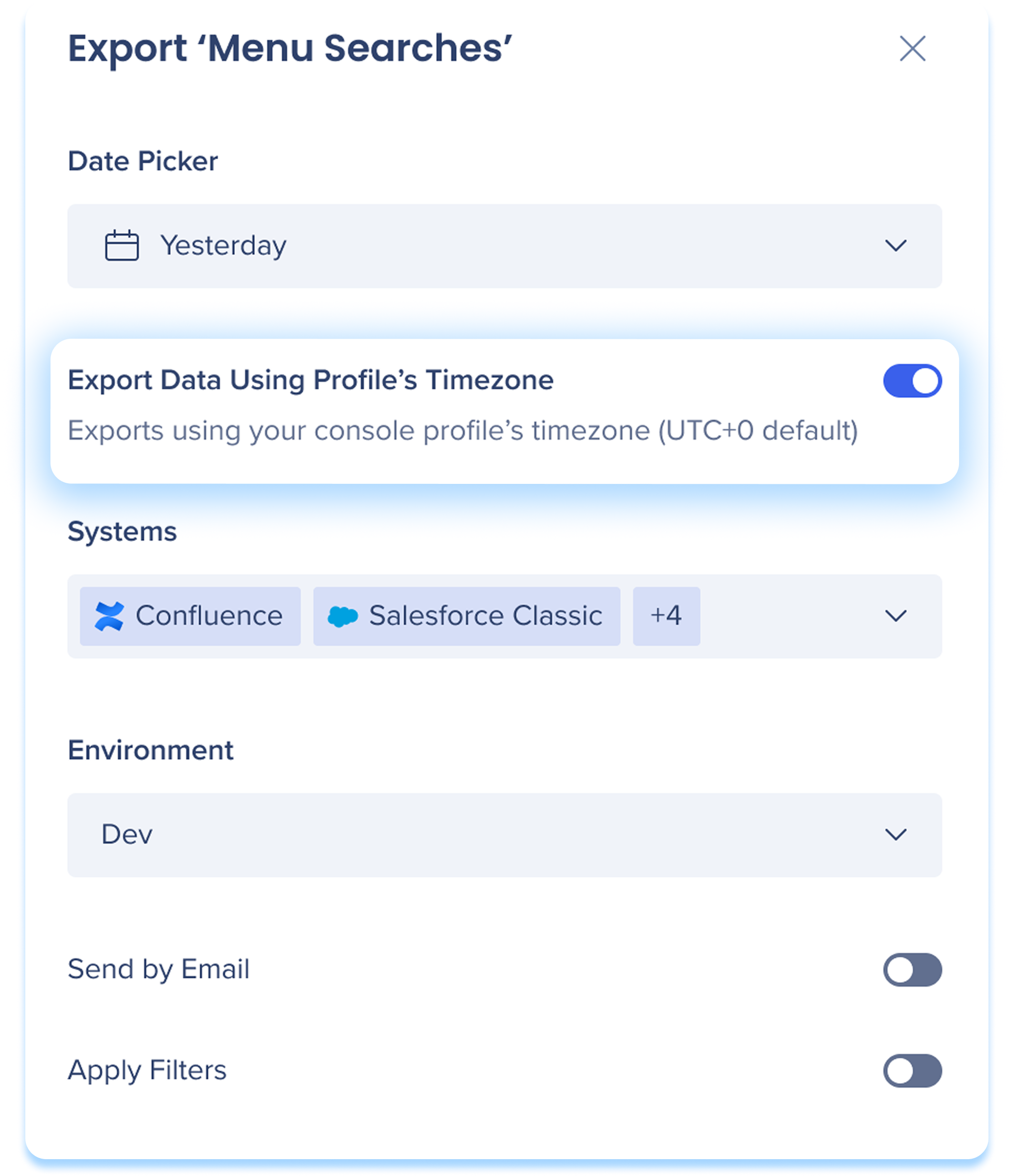Click the 'Yesterday' date range value
Viewport: 1010px width, 1176px height.
(223, 246)
